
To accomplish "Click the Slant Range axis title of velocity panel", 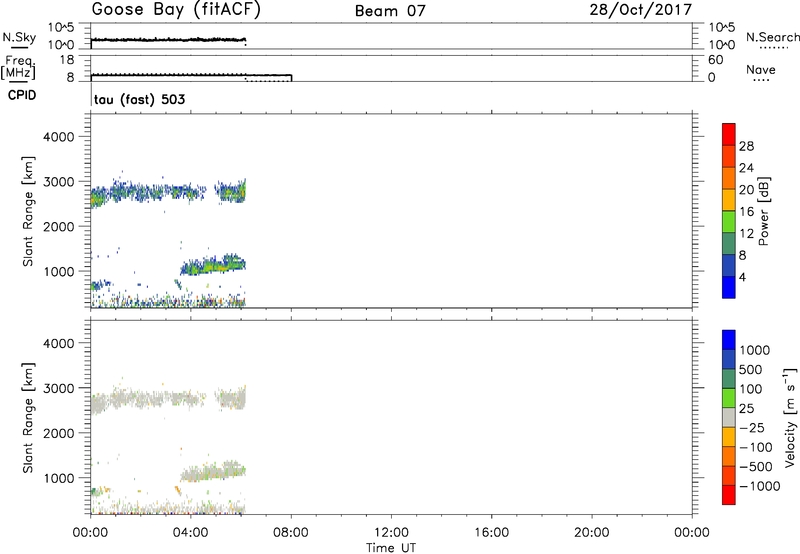I will coord(27,418).
